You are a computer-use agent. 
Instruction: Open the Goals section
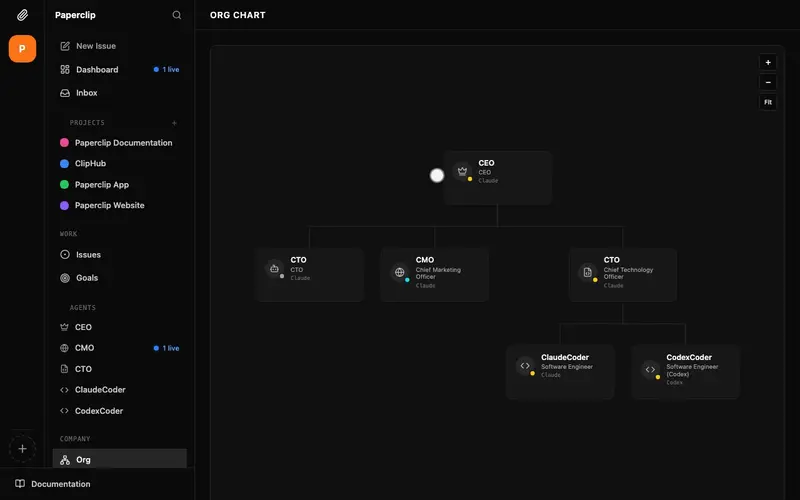pos(87,278)
